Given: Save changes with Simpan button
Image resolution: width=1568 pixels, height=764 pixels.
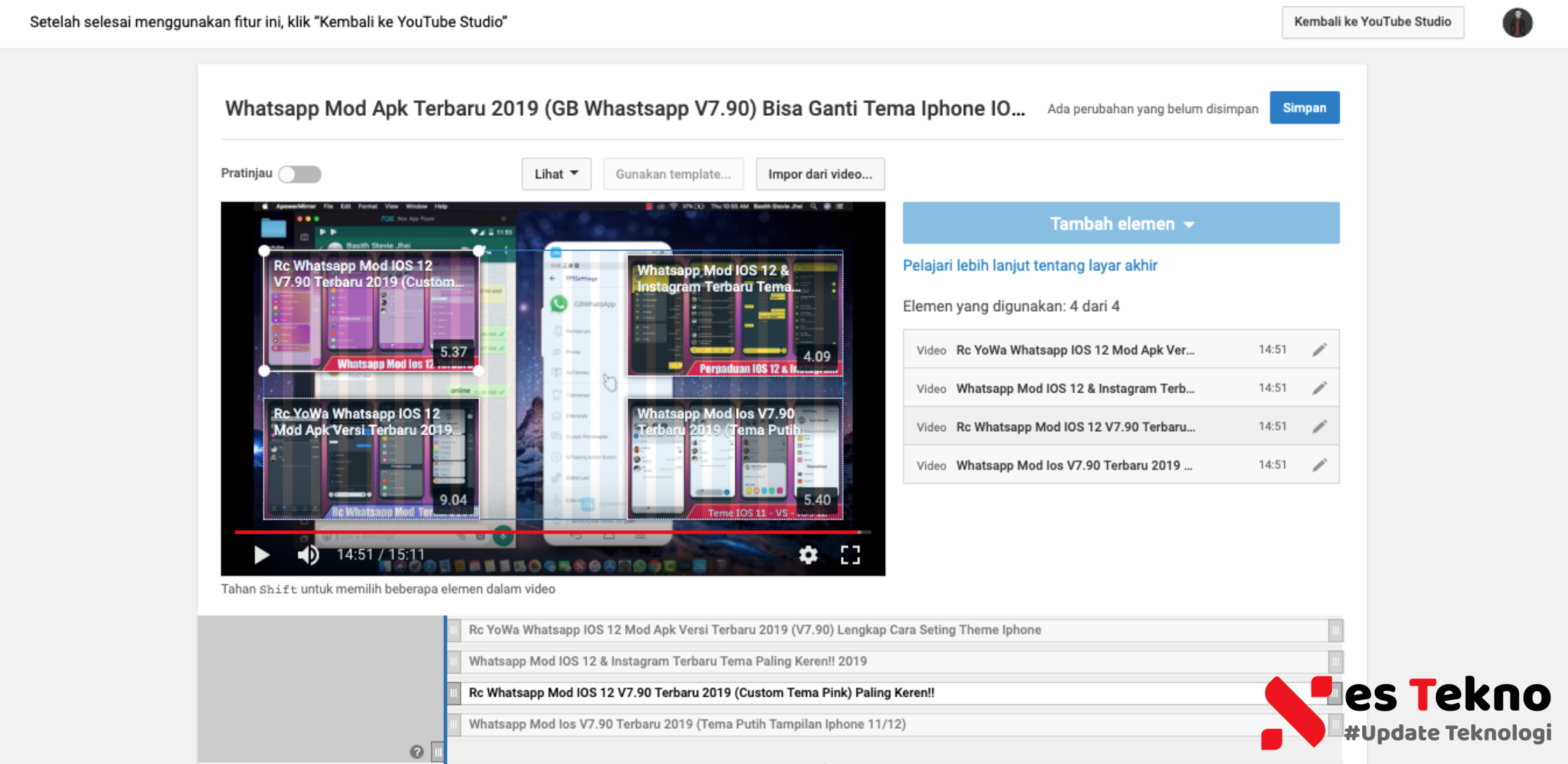Looking at the screenshot, I should tap(1304, 108).
